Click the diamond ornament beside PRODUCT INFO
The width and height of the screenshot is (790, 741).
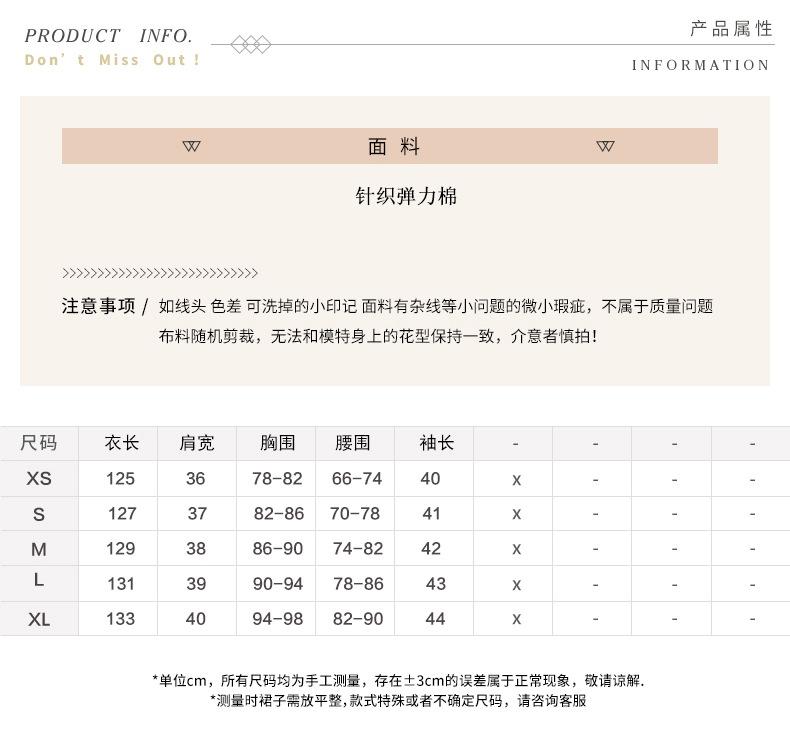click(x=251, y=45)
